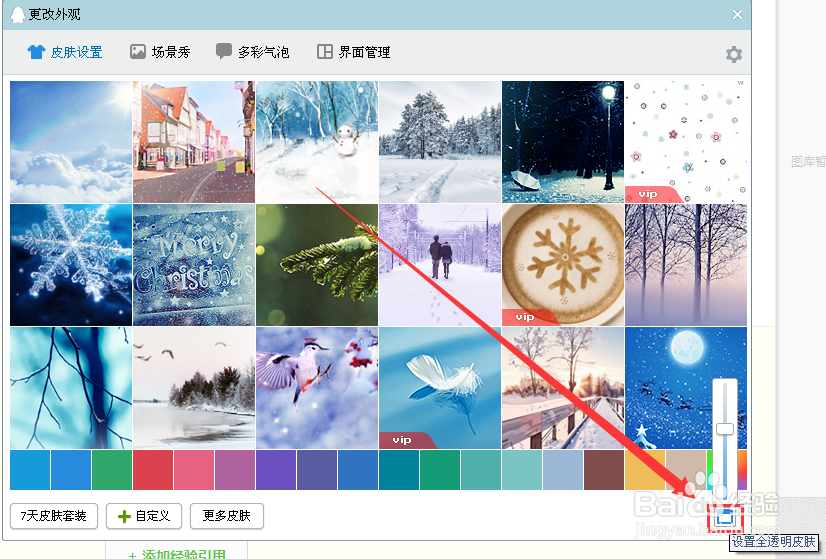
Task: Select the green color swatch
Action: click(x=112, y=469)
